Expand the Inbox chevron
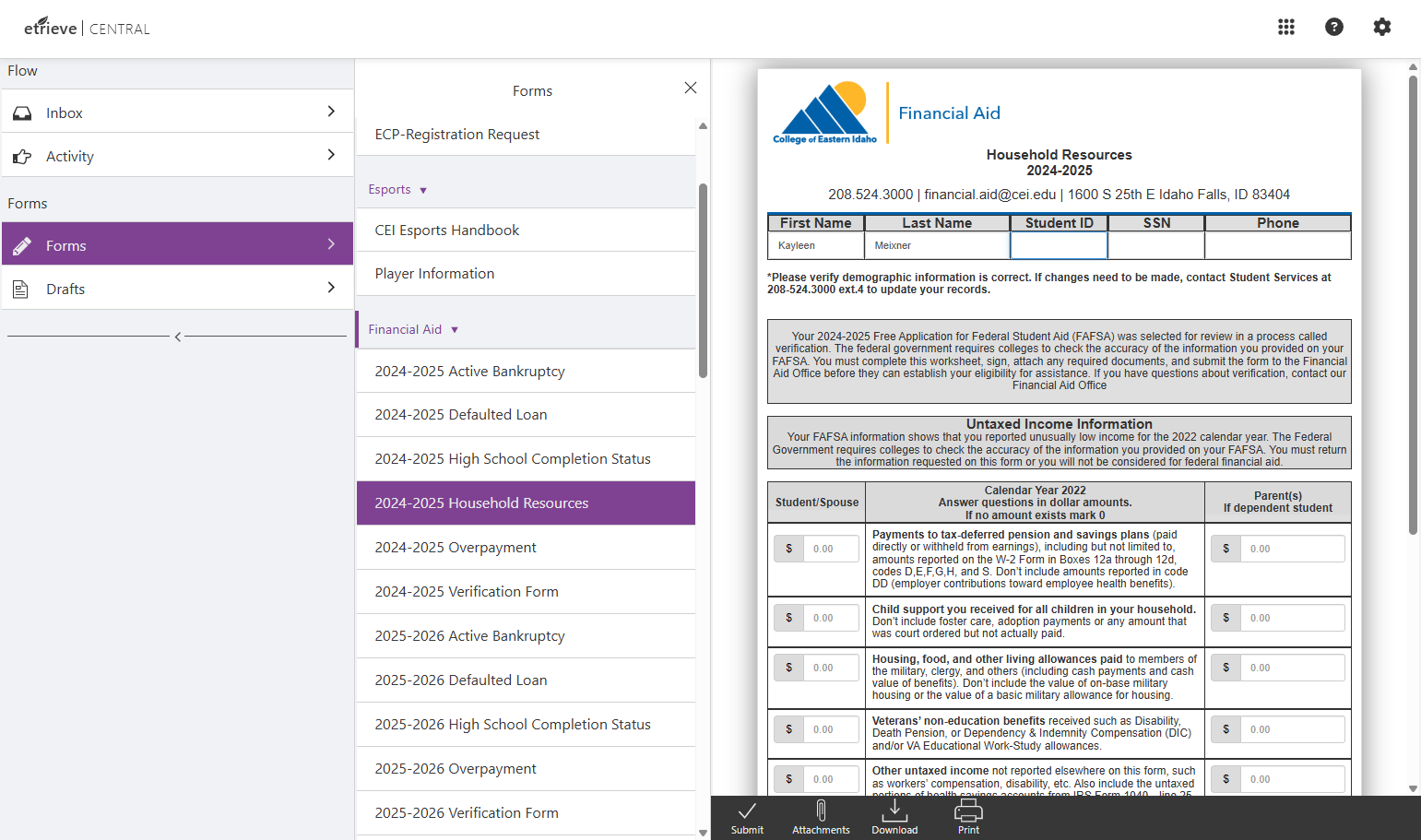This screenshot has height=840, width=1421. click(331, 111)
